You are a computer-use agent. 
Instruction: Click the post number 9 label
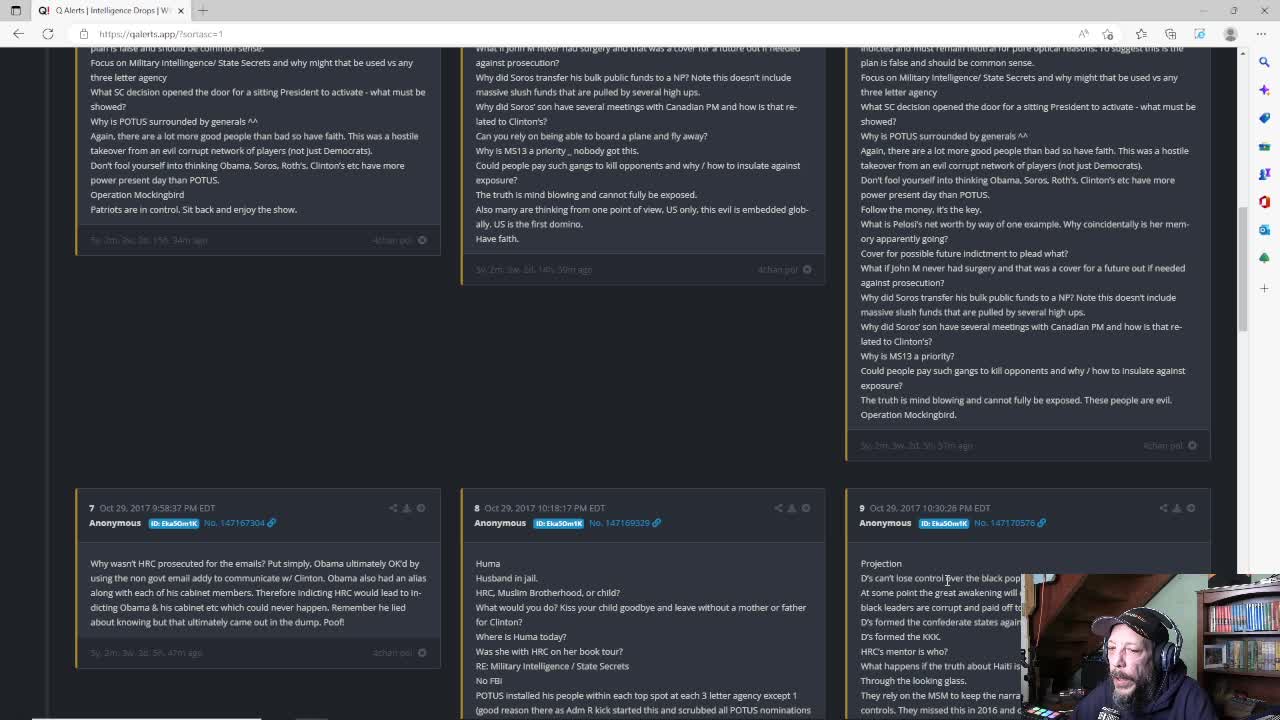[x=862, y=508]
